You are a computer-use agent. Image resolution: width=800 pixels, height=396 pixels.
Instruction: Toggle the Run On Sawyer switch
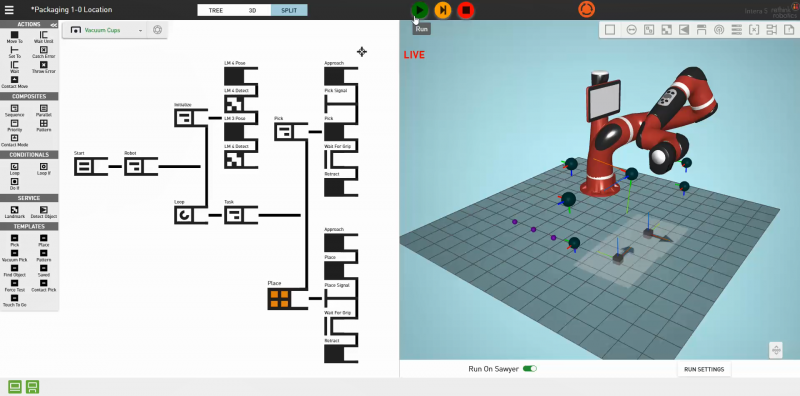click(x=530, y=368)
